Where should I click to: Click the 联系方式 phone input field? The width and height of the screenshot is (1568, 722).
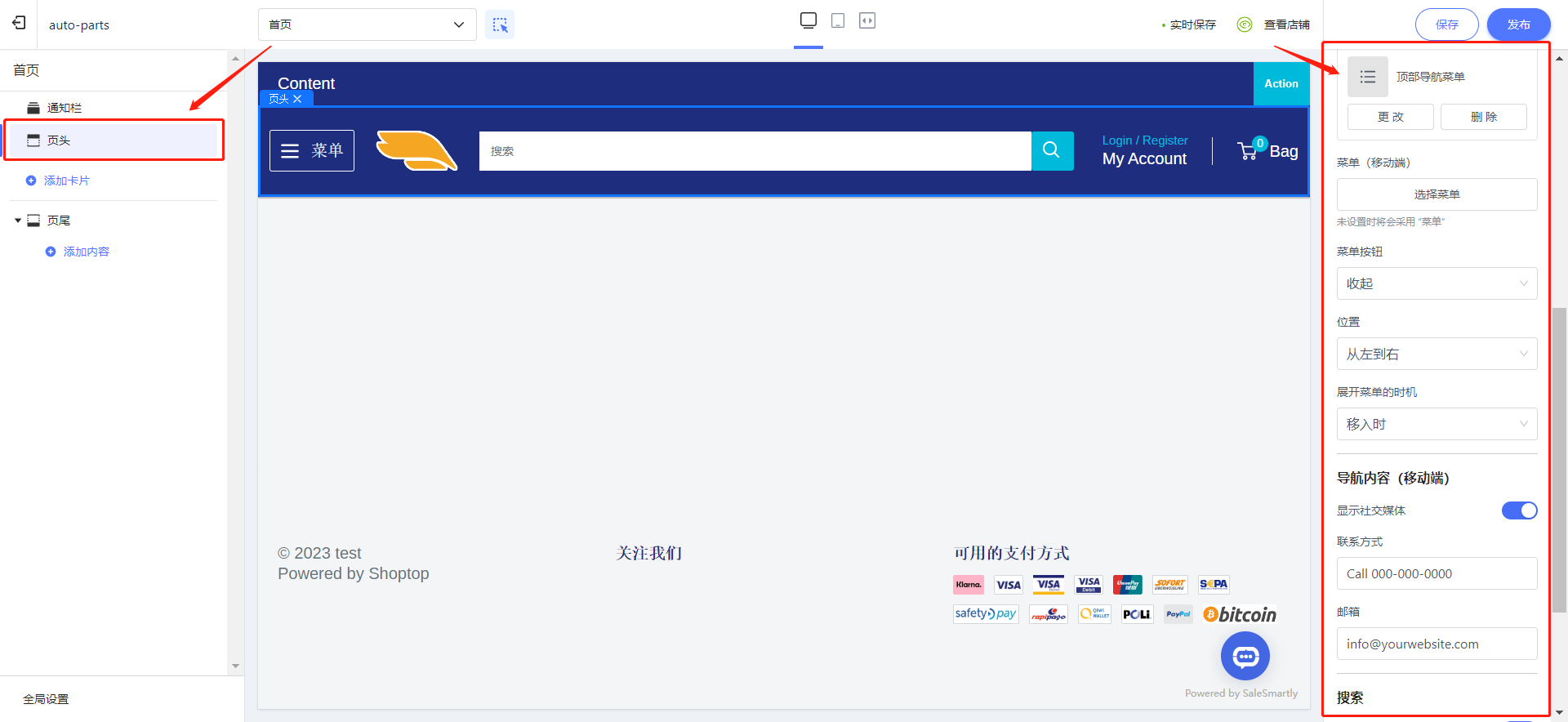(1436, 573)
